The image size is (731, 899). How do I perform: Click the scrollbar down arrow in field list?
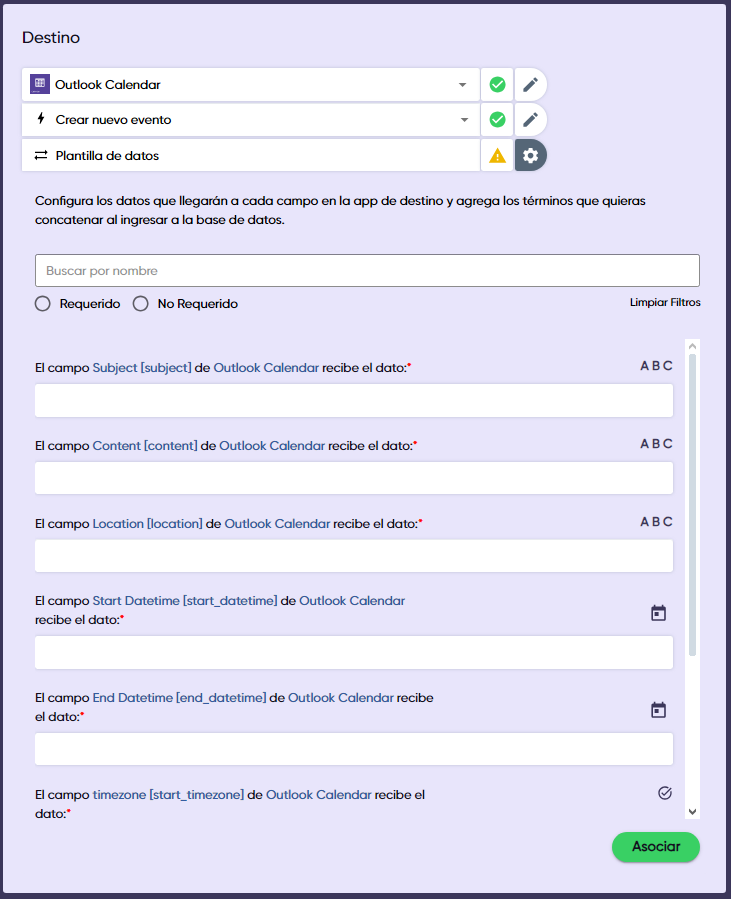(x=692, y=812)
